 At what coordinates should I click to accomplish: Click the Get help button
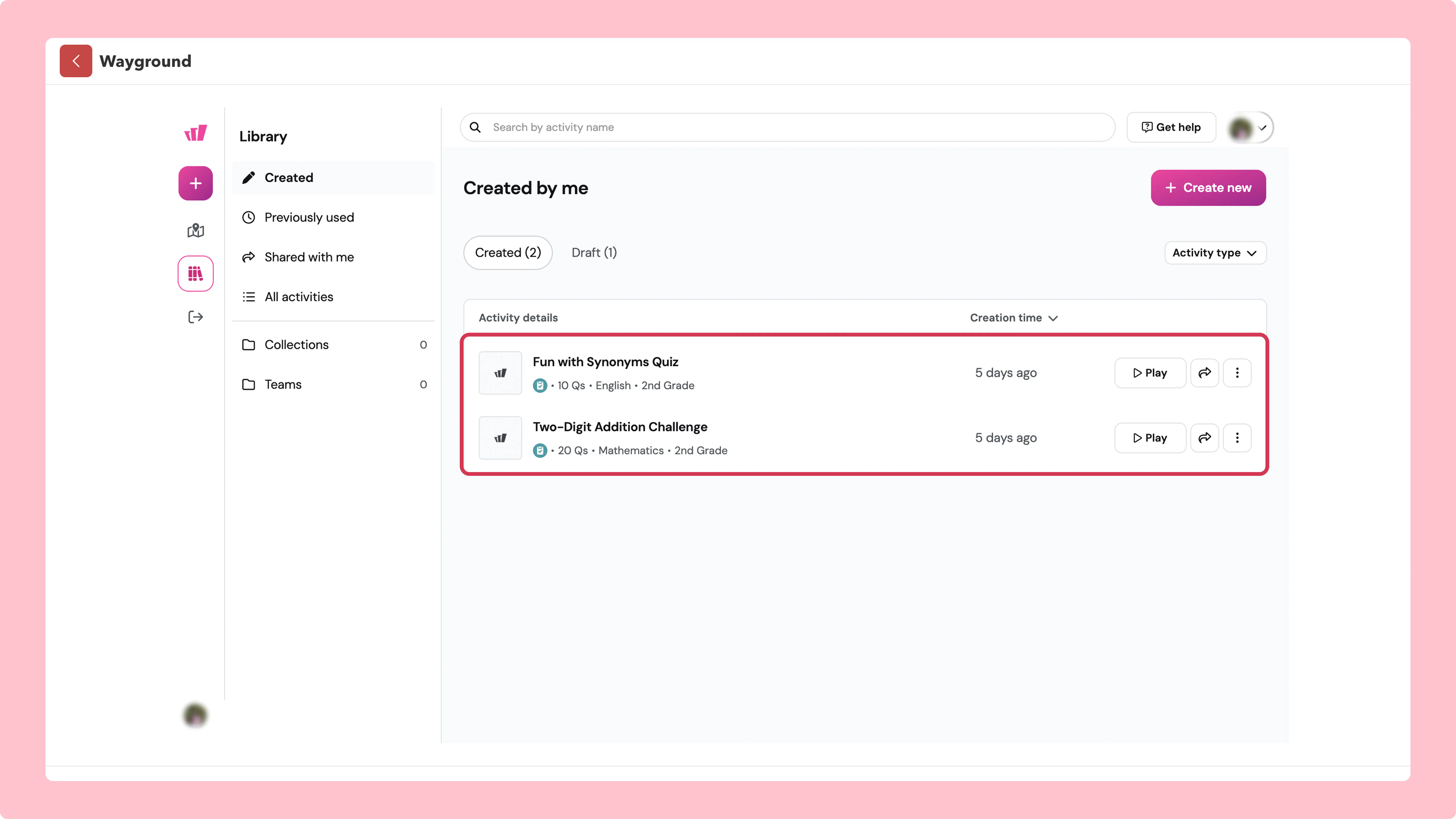(1171, 127)
